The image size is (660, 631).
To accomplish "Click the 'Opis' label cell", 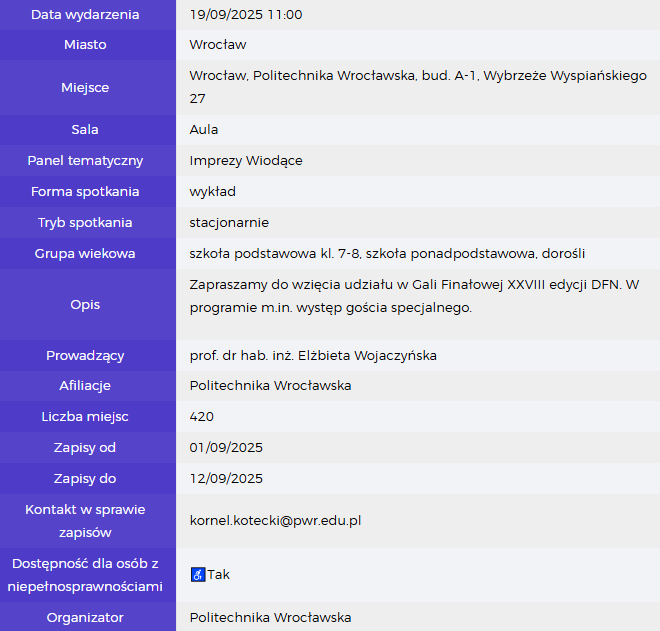I will click(x=88, y=305).
